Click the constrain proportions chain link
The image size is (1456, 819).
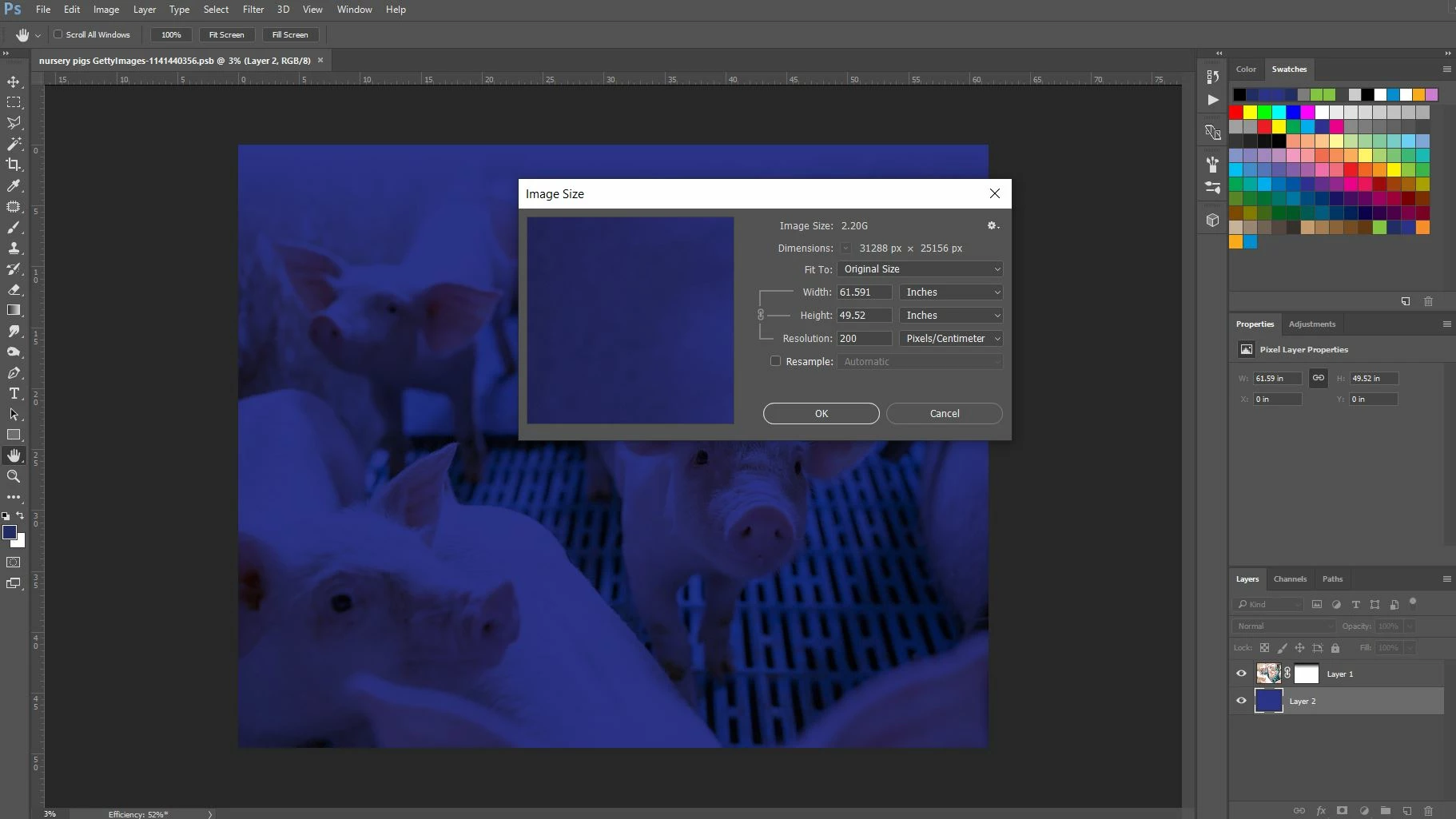point(761,315)
